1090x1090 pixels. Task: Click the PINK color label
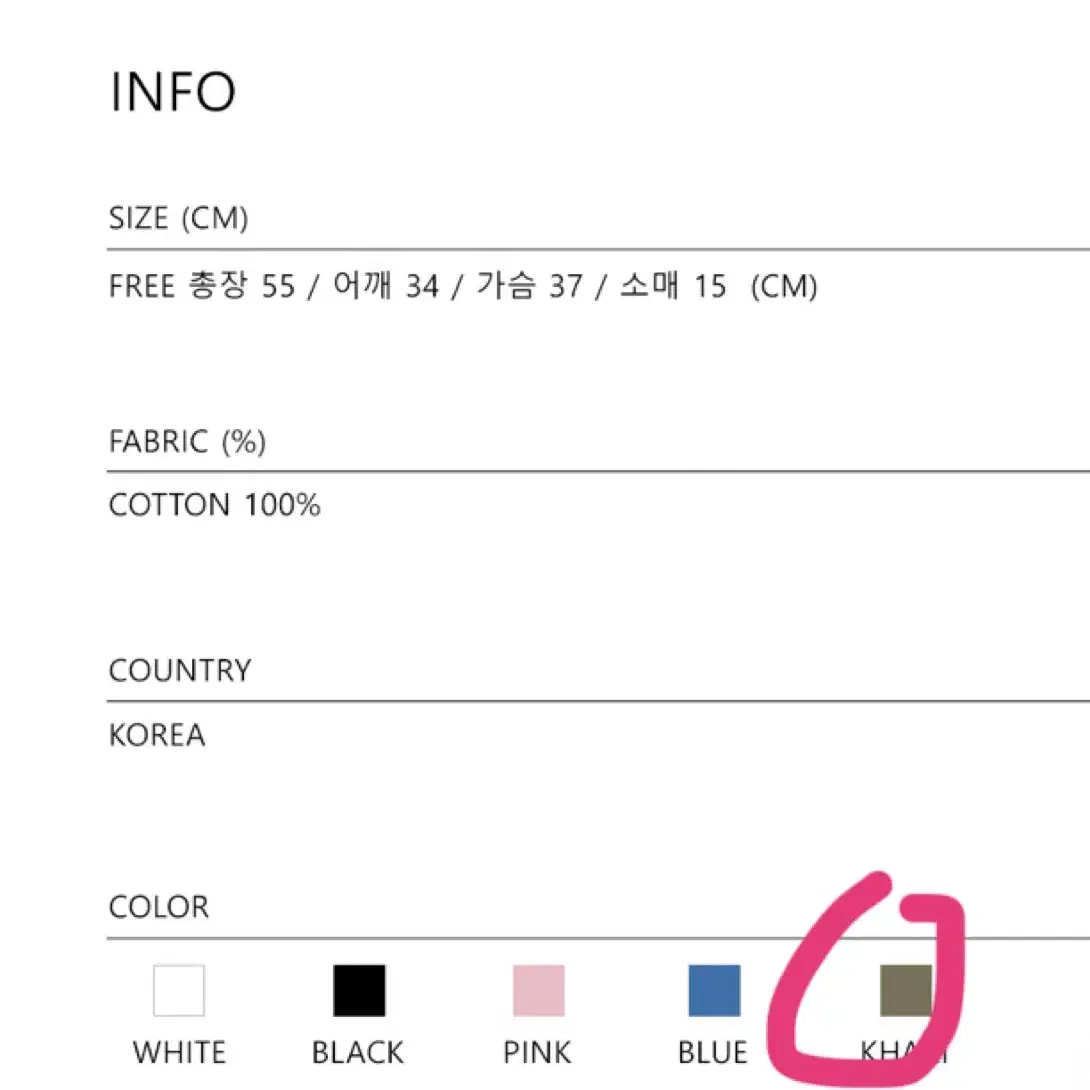(537, 1052)
